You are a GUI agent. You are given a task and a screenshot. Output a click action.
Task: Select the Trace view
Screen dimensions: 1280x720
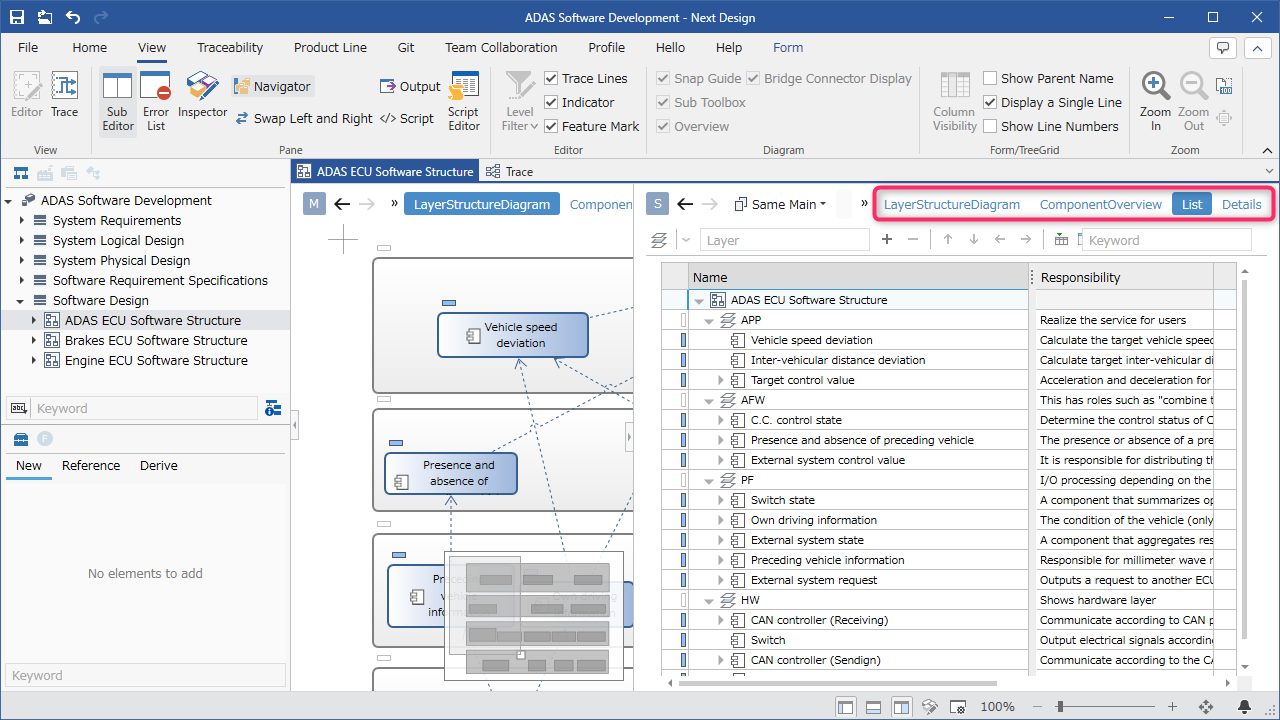[x=64, y=96]
